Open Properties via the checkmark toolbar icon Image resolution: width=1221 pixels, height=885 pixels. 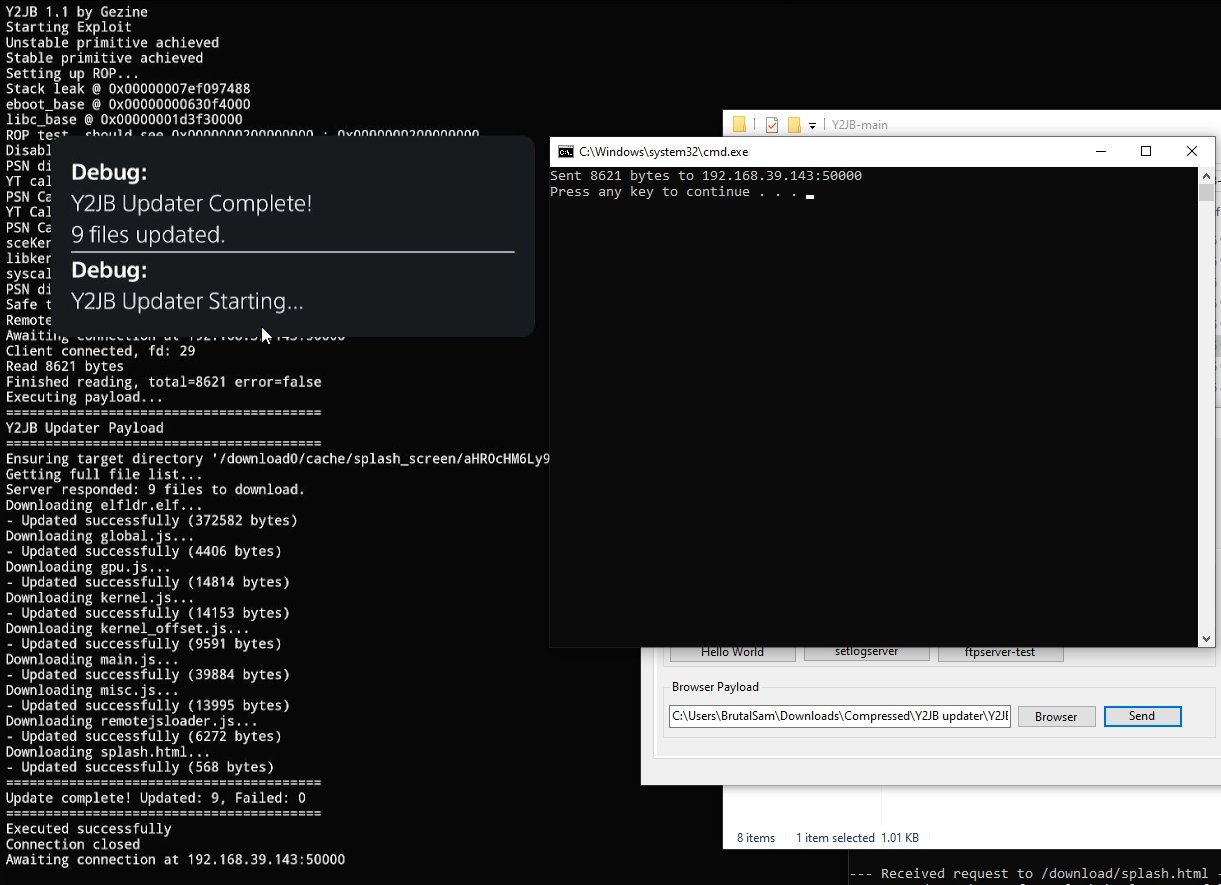771,125
